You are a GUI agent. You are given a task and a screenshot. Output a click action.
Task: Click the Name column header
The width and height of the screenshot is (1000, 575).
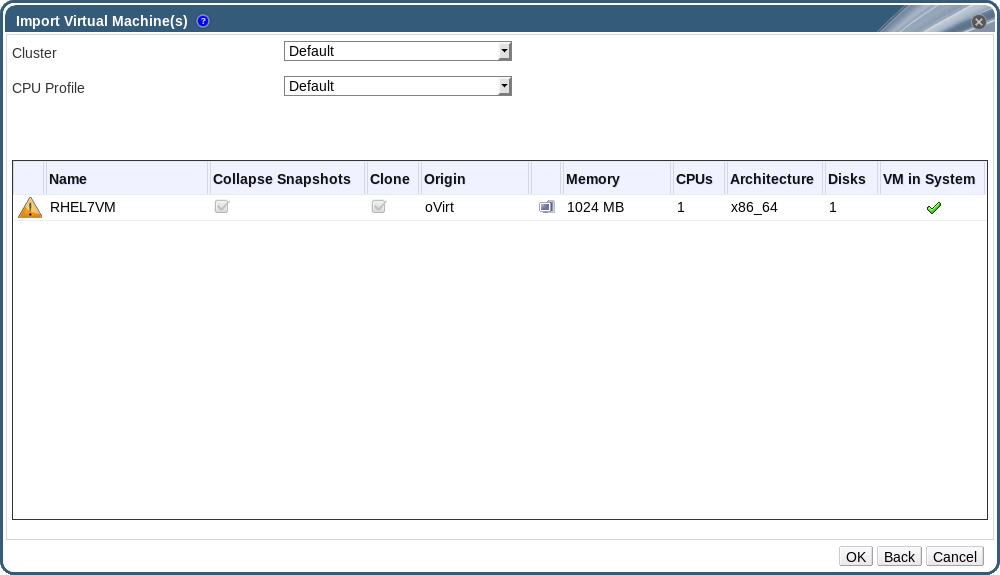coord(68,179)
